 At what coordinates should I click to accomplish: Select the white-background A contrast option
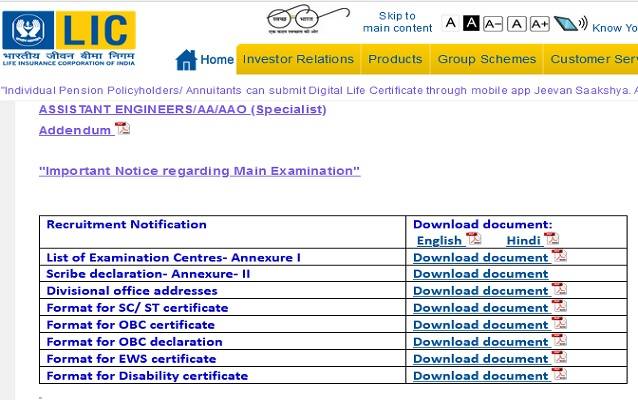point(450,23)
